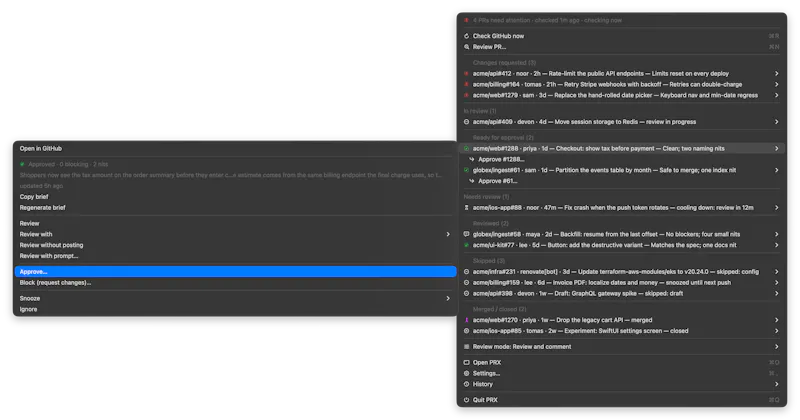Click the purple merged icon for acme/web#1270
Image resolution: width=800 pixels, height=420 pixels.
pyautogui.click(x=466, y=320)
